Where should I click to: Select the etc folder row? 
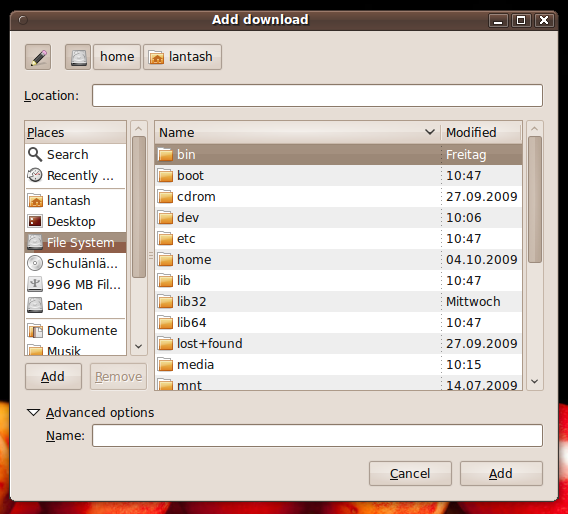(x=339, y=239)
